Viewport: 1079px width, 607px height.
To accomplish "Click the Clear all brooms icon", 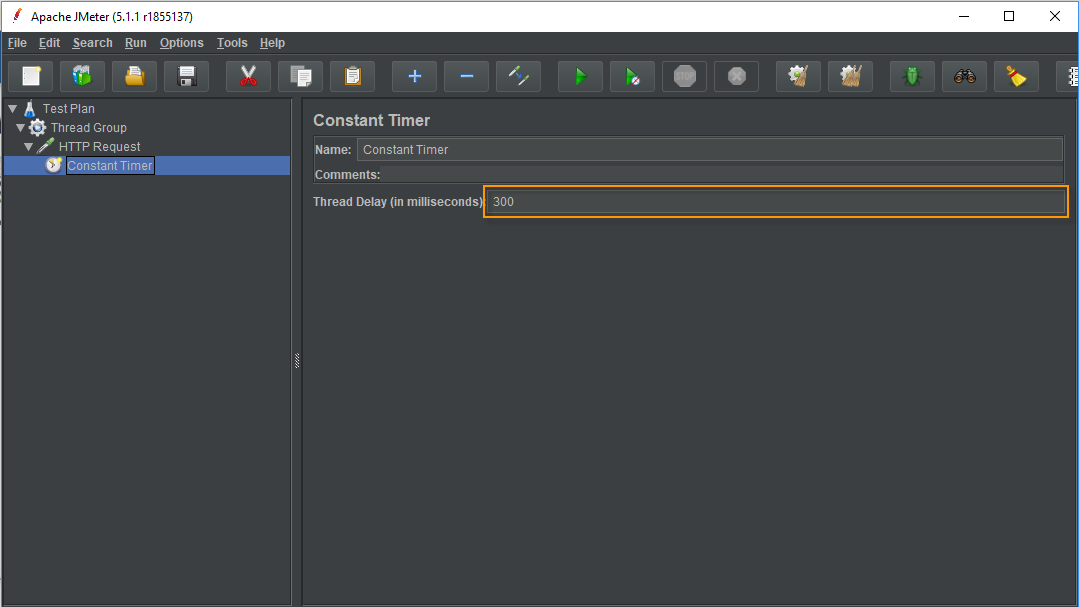I will click(850, 76).
